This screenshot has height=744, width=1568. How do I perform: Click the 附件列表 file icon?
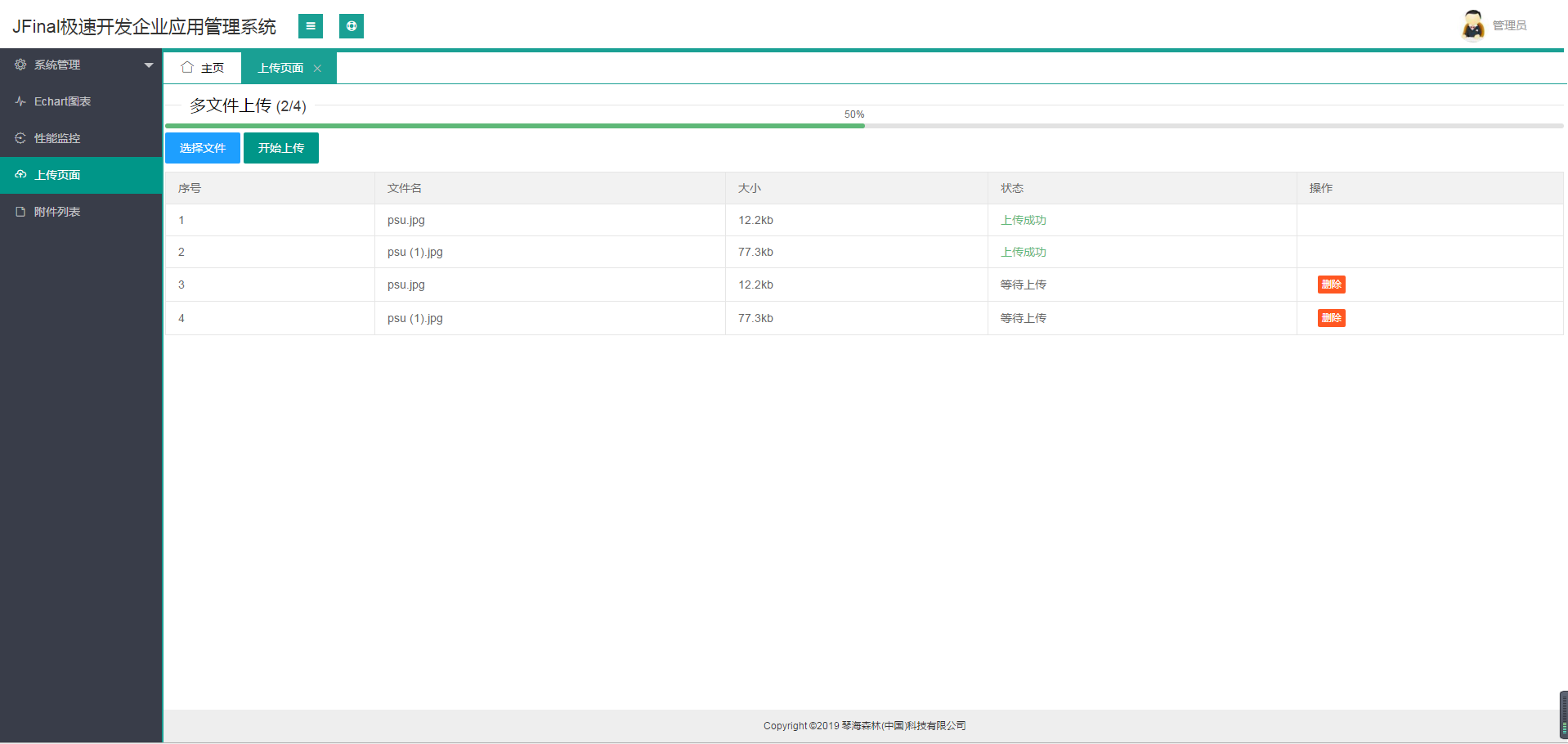[x=20, y=212]
